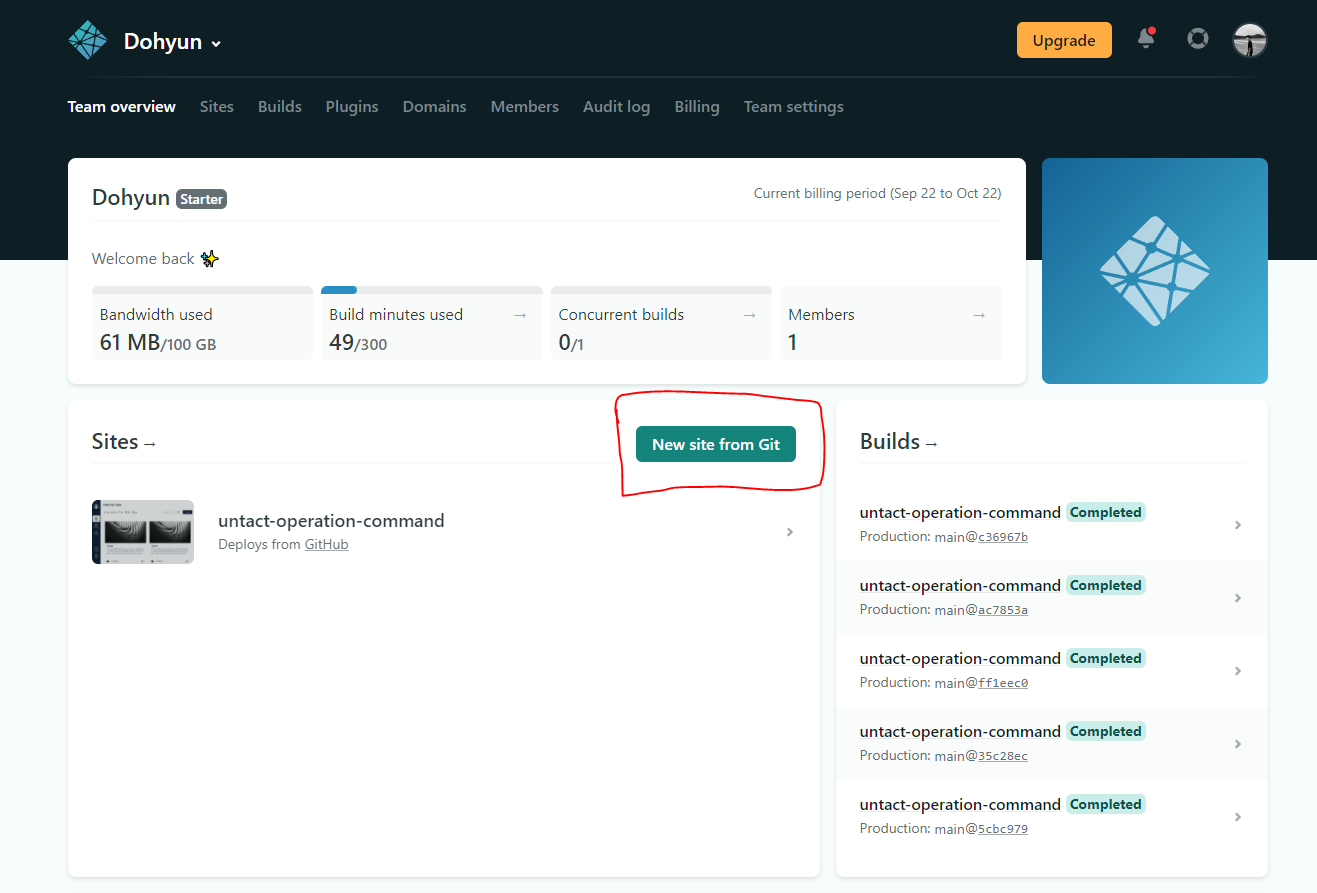Open chevron for build main@ff1eec0
1317x893 pixels.
(1238, 671)
